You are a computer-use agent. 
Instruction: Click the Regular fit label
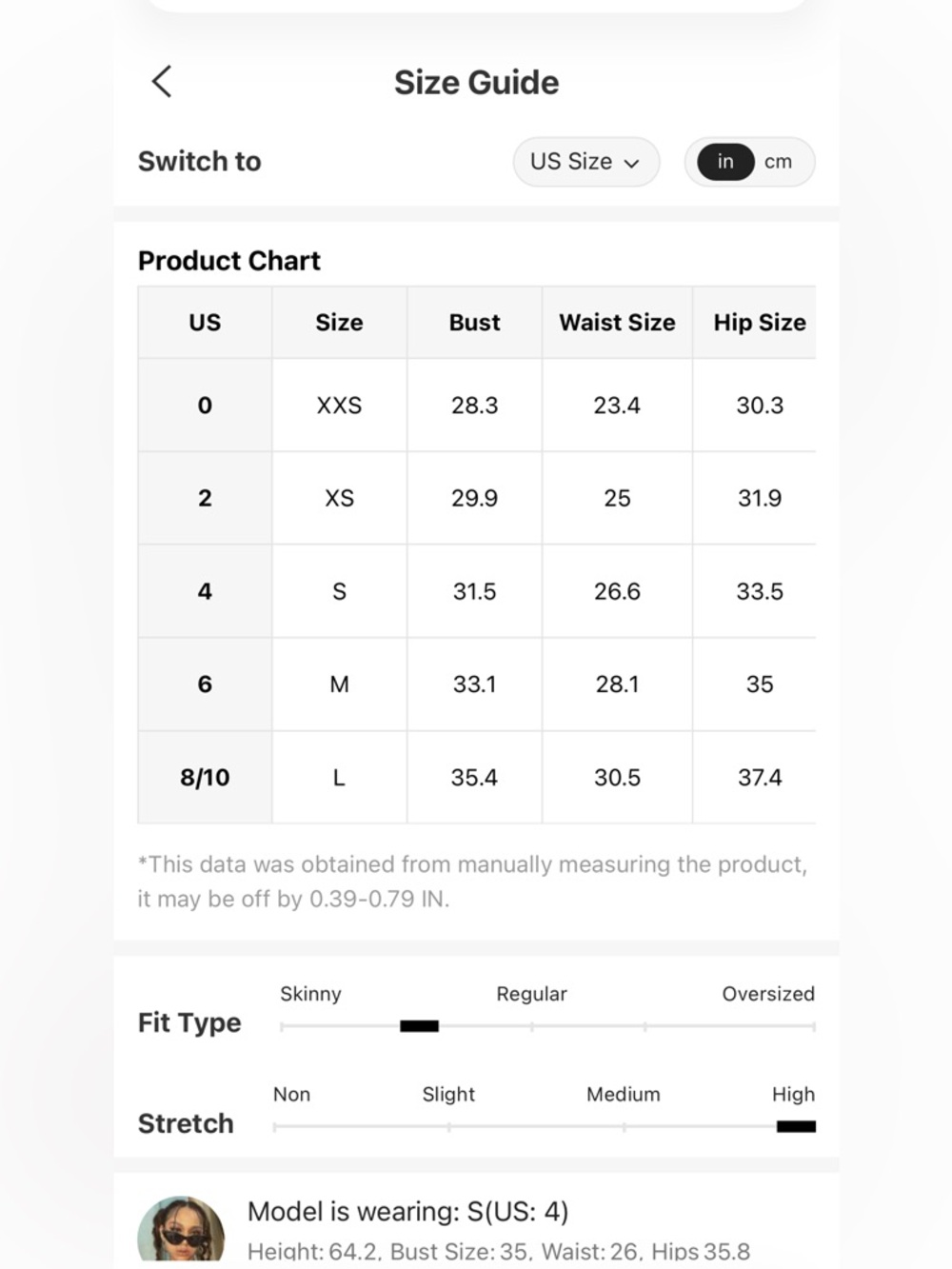(531, 994)
